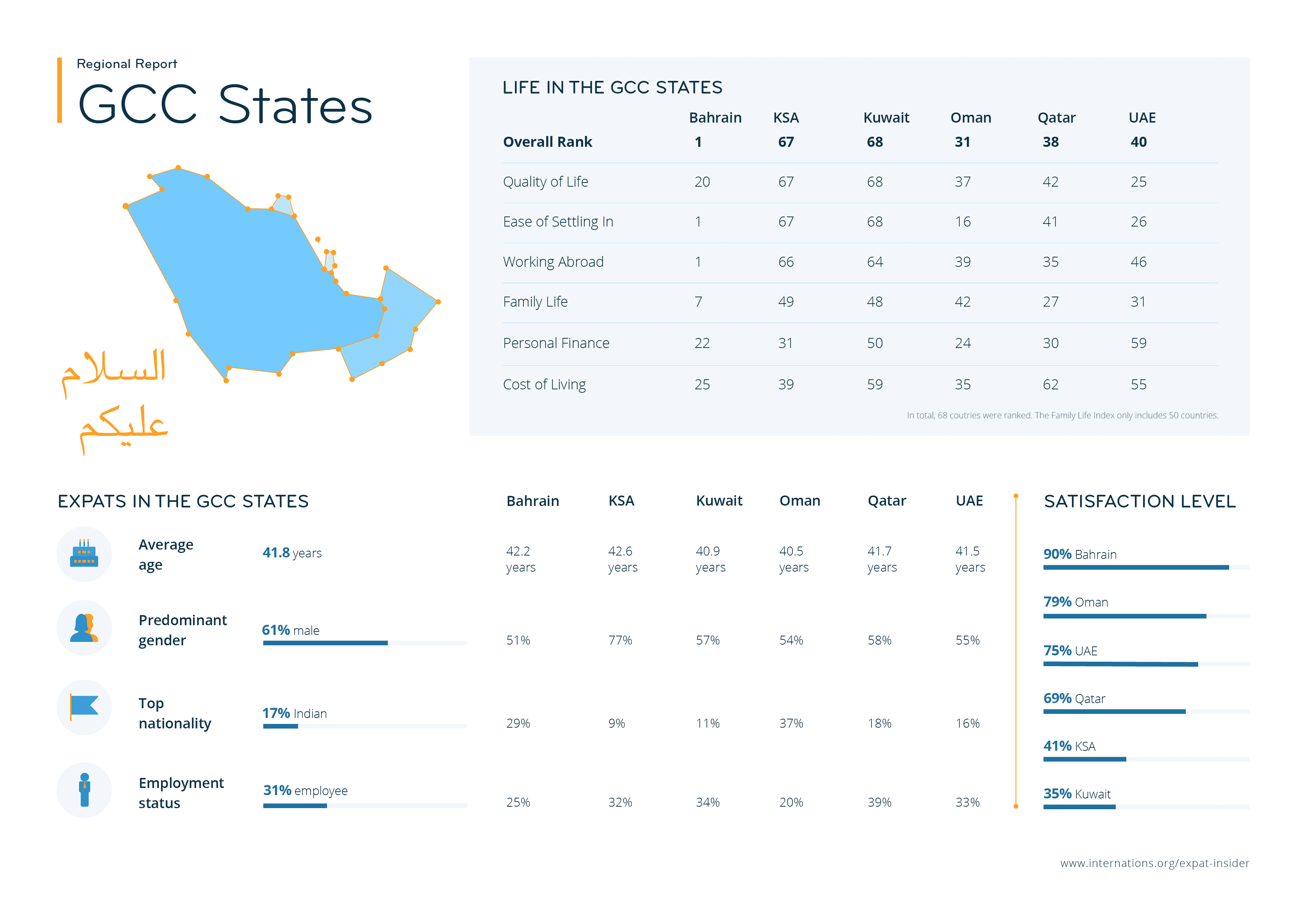Click the top nationality flag icon
Screen dimensions: 1307x924
point(84,706)
